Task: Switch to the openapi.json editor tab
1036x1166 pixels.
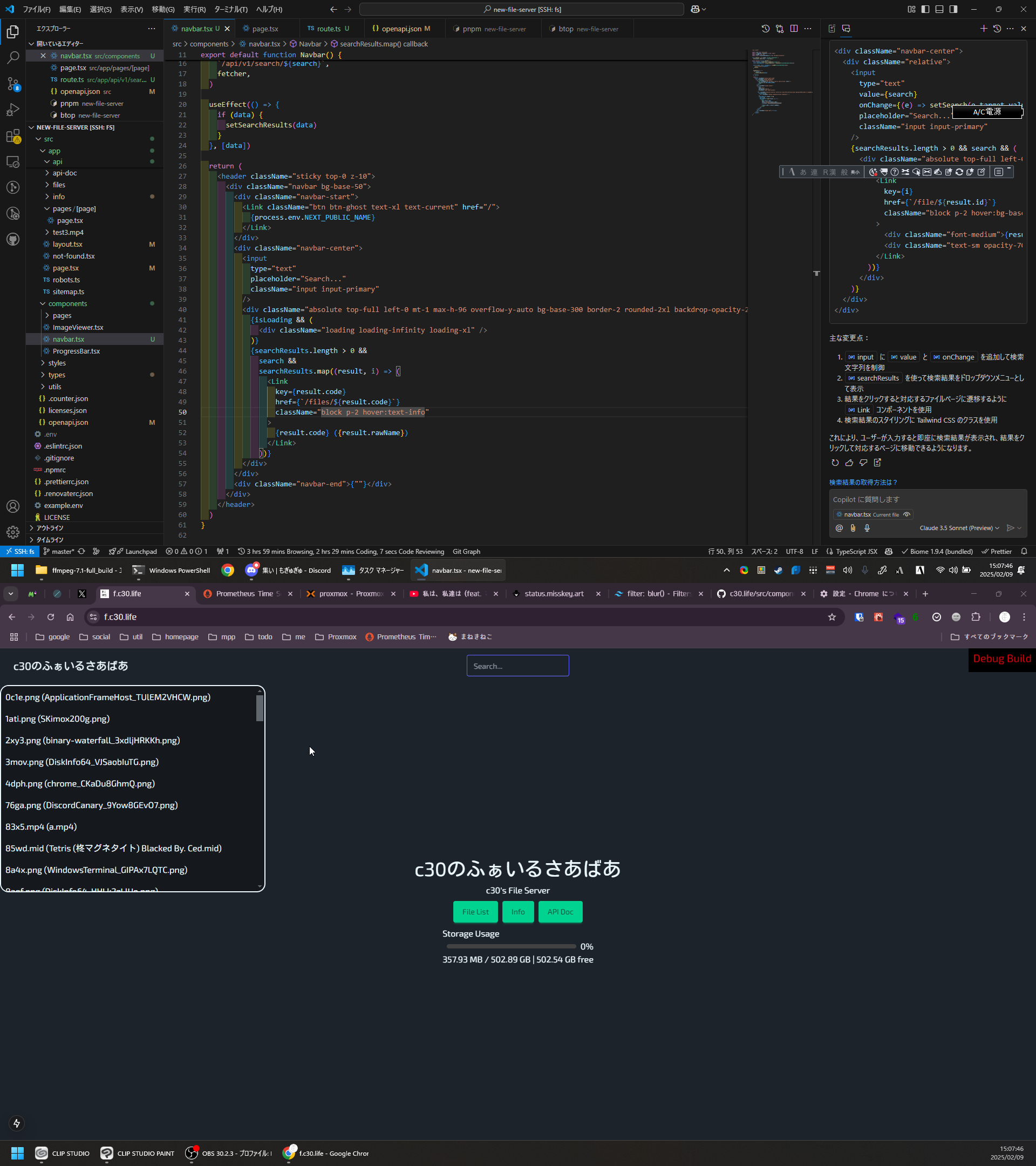Action: point(401,29)
